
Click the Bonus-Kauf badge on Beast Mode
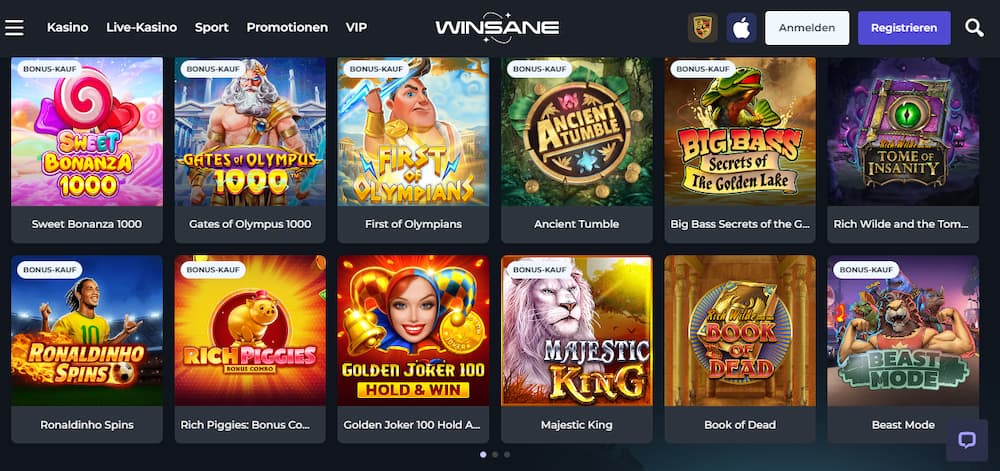pos(863,270)
